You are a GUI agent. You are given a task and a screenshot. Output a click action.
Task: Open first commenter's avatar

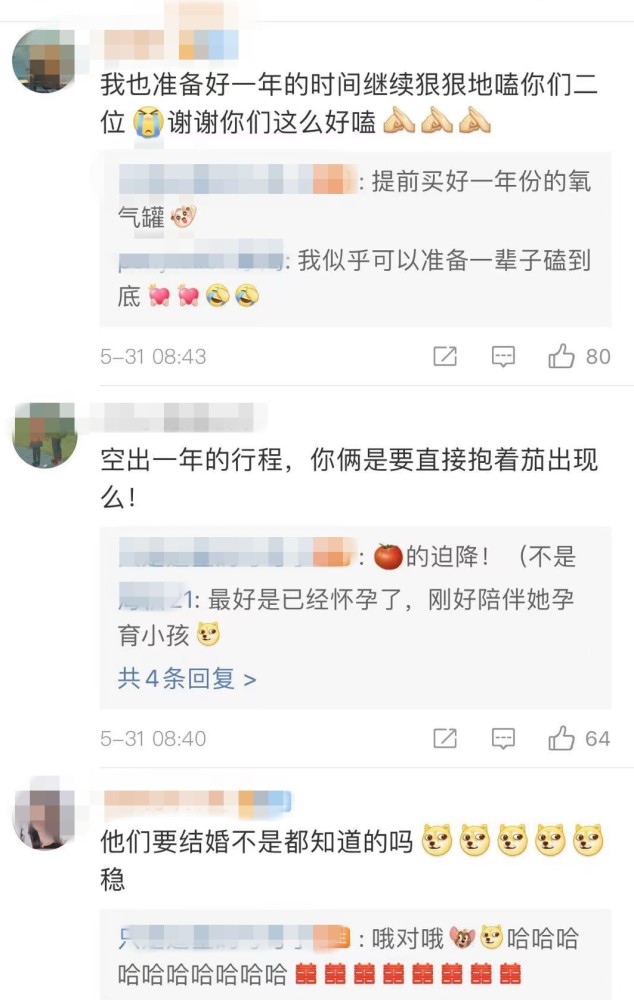(x=45, y=61)
